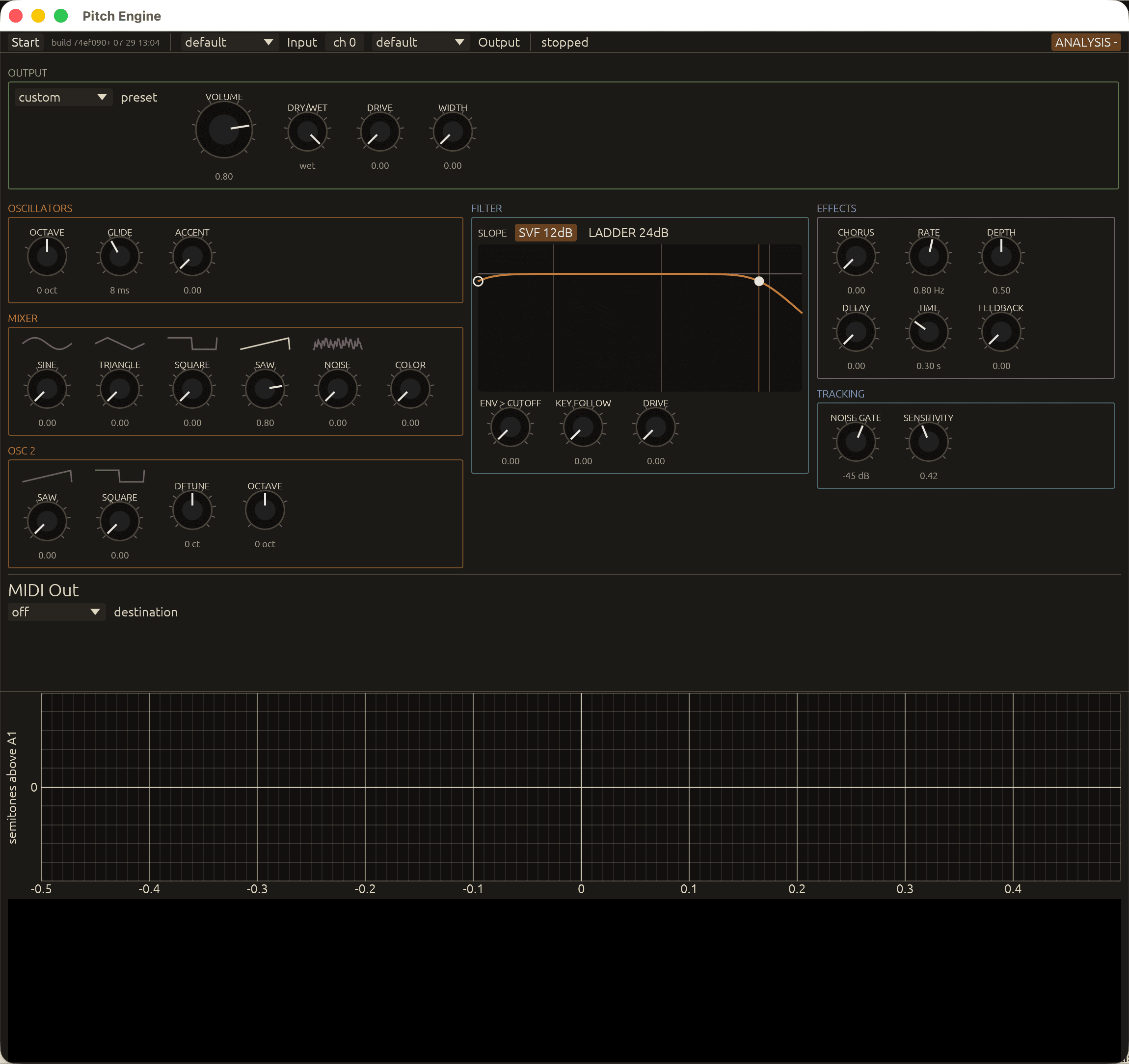Click the build version text
Viewport: 1129px width, 1064px height.
click(106, 43)
